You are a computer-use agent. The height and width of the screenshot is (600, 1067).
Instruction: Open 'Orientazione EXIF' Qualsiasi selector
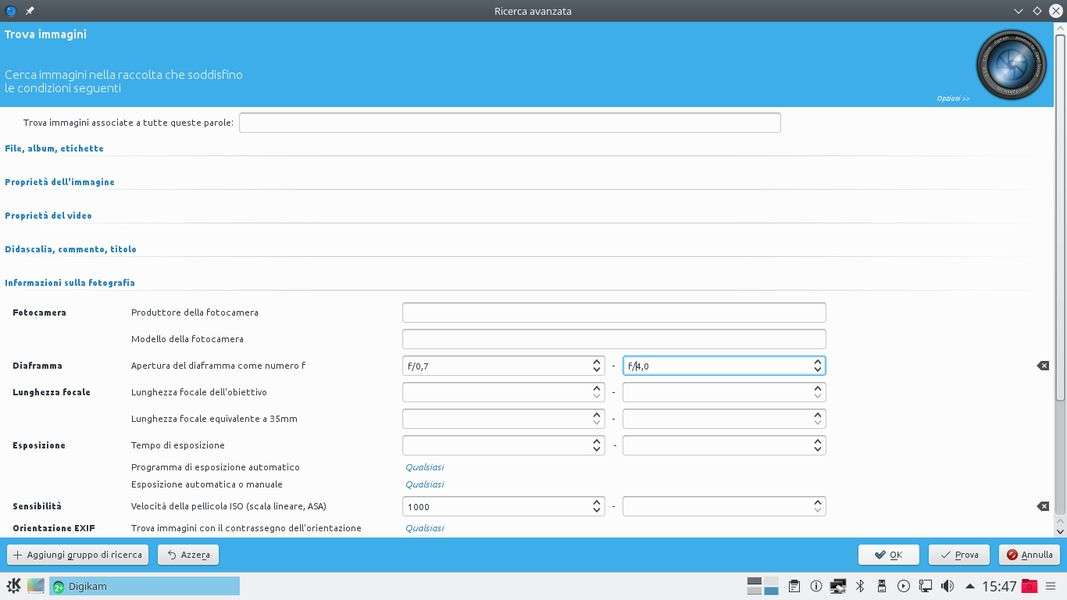coord(424,528)
